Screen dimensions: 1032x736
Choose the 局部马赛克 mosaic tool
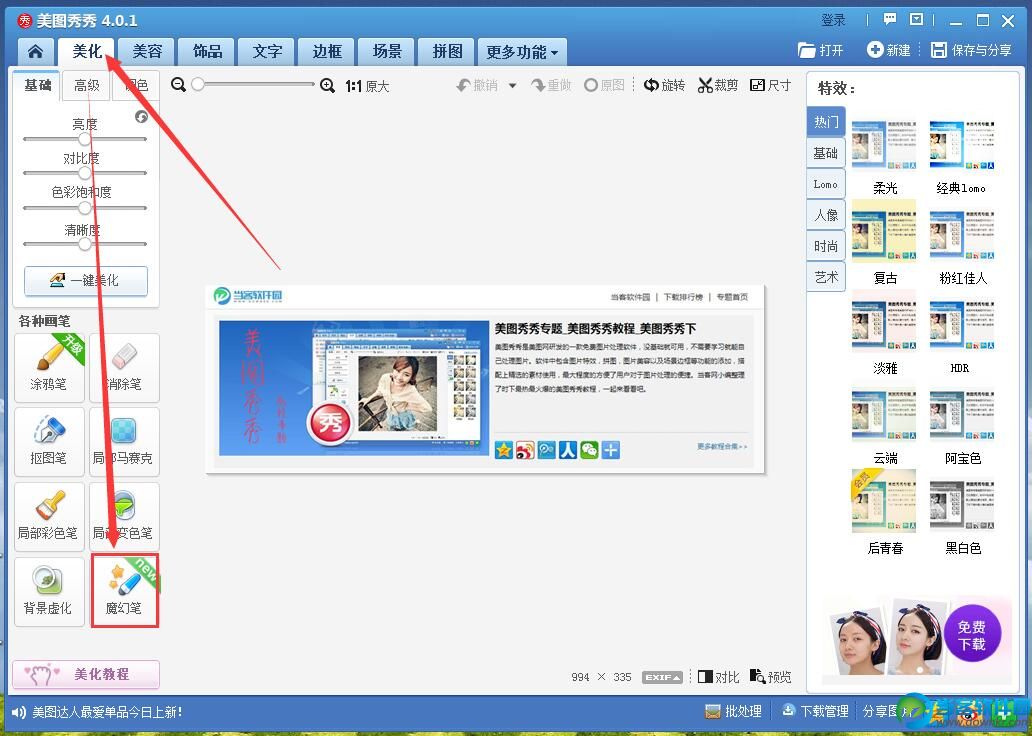[124, 442]
